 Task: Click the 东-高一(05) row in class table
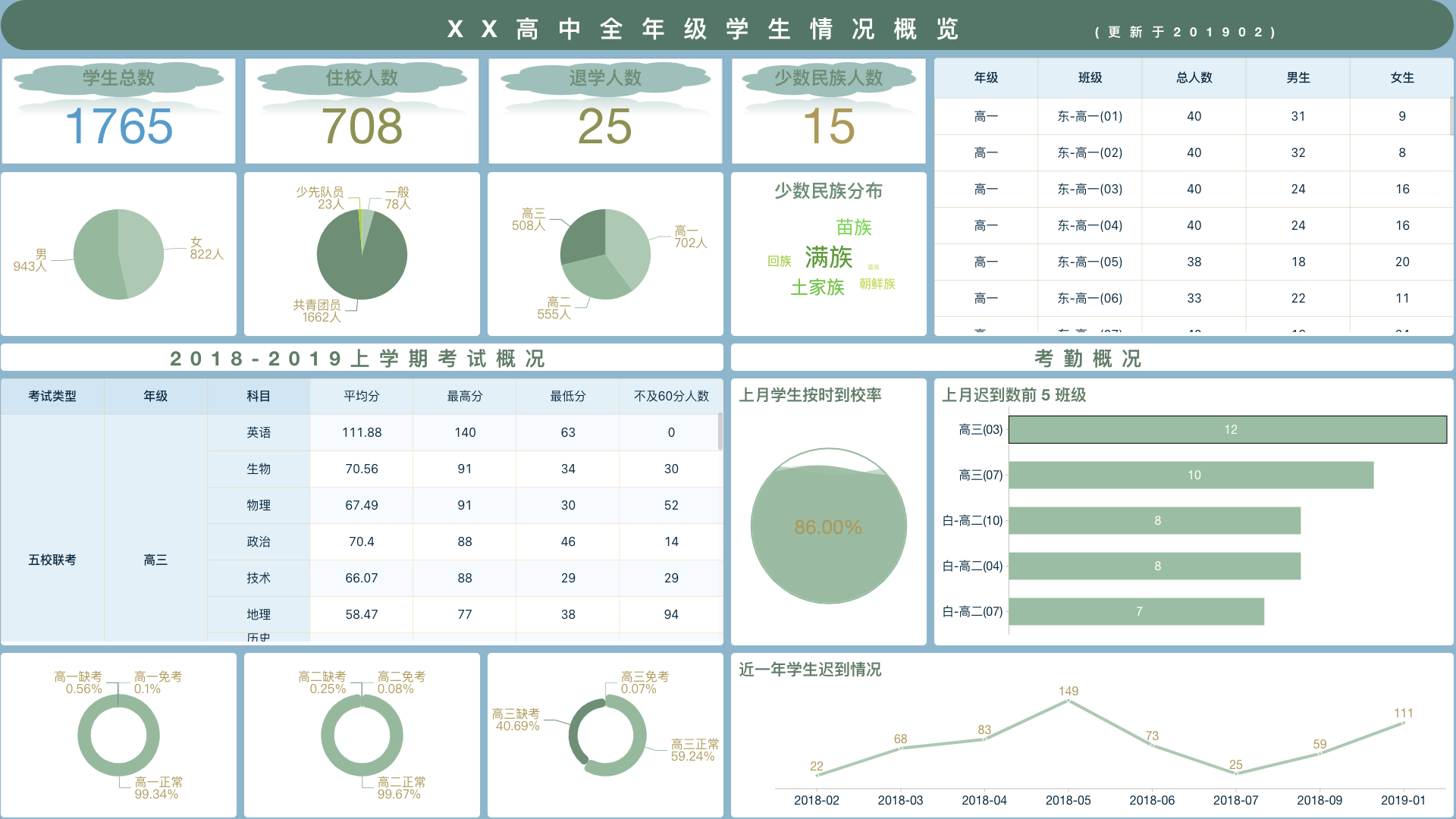1194,262
